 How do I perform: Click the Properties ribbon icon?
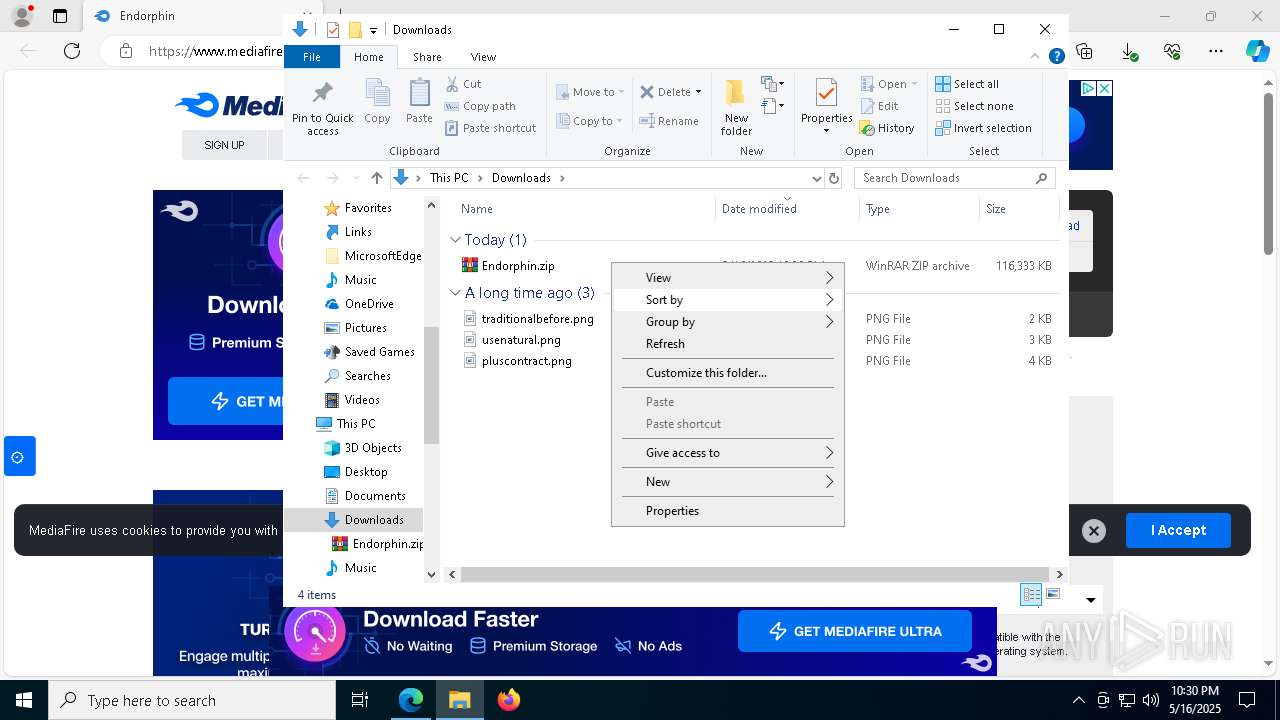tap(826, 106)
